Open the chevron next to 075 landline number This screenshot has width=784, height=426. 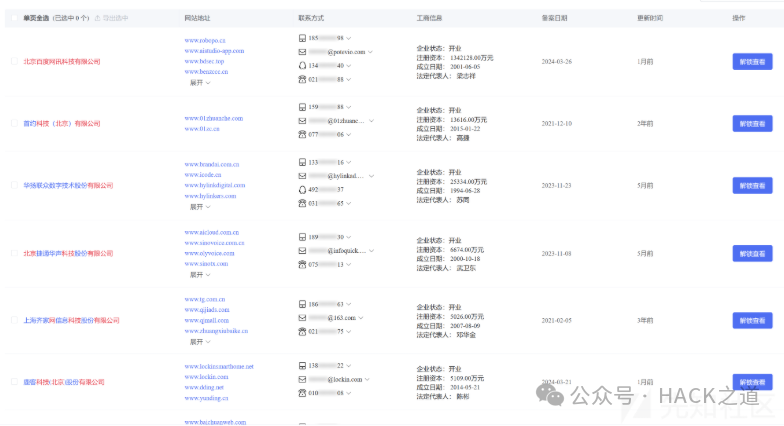point(348,264)
